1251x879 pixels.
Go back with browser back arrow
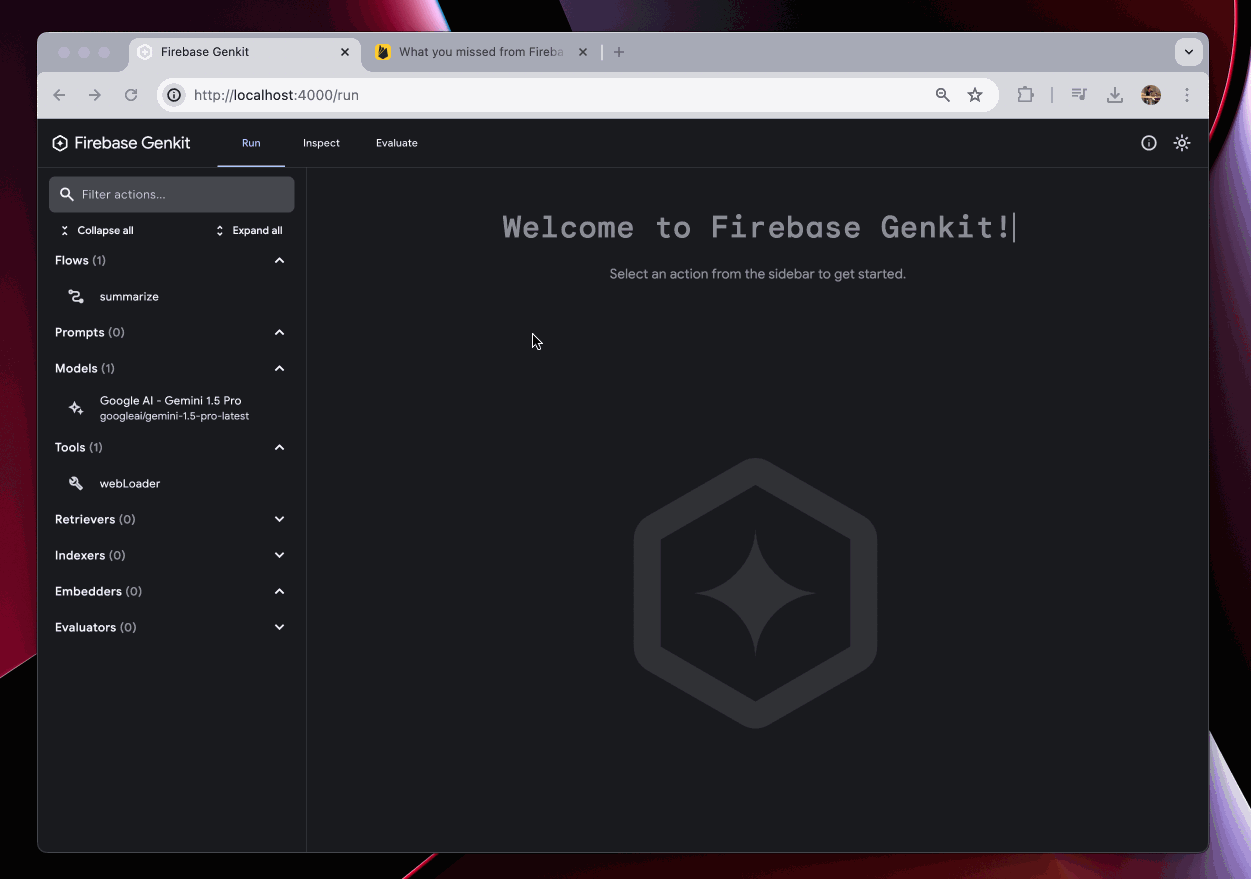[59, 95]
